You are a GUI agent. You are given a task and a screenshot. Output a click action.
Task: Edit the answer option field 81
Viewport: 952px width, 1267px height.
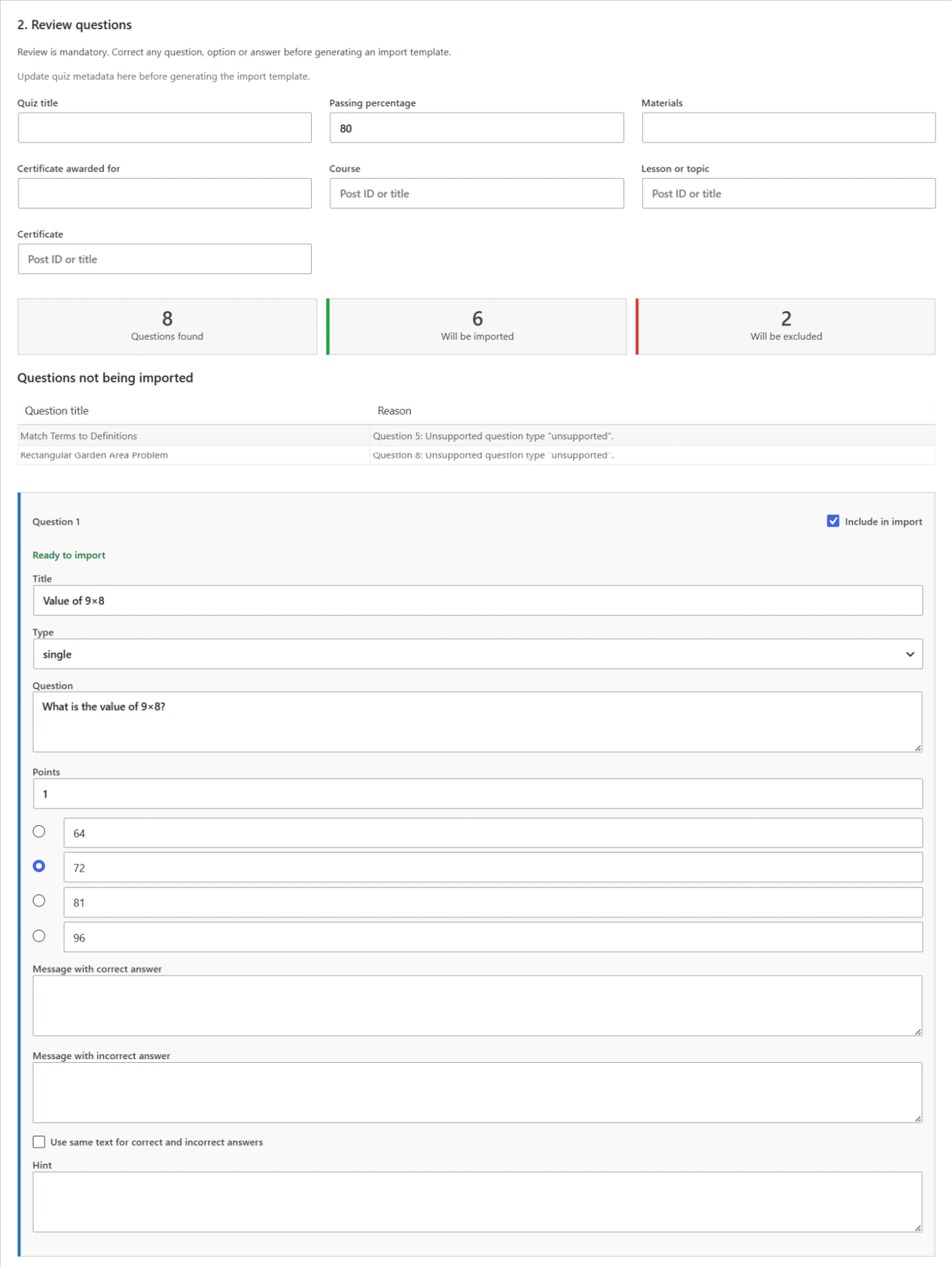[x=493, y=903]
